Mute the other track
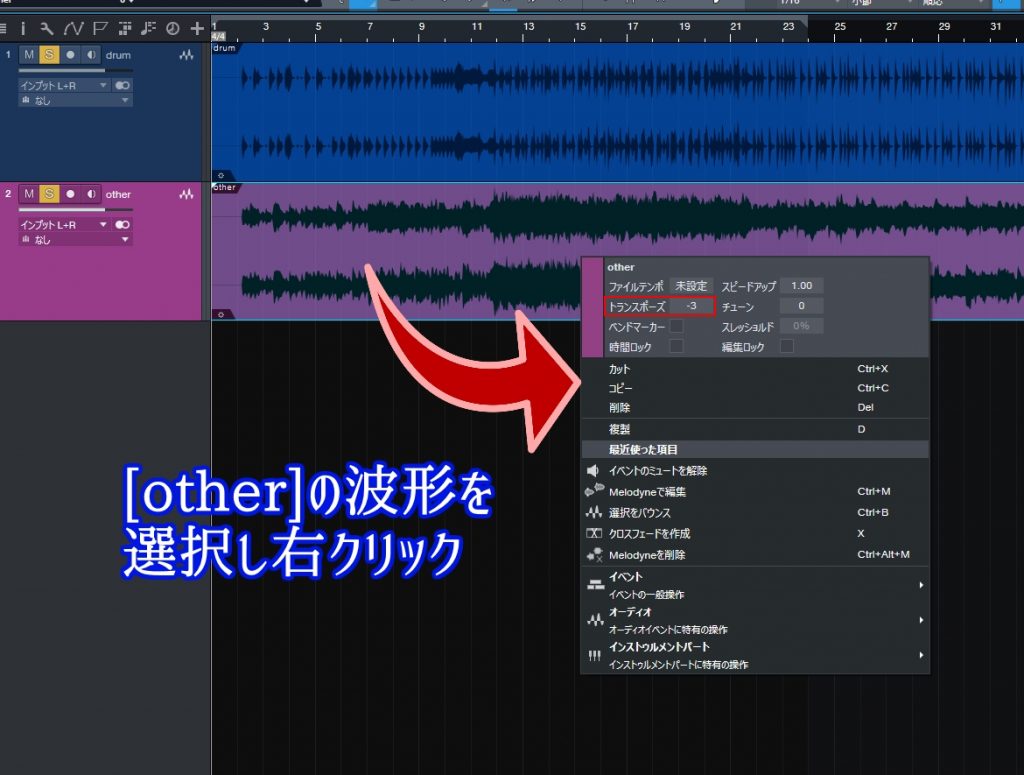The image size is (1024, 775). click(x=28, y=194)
